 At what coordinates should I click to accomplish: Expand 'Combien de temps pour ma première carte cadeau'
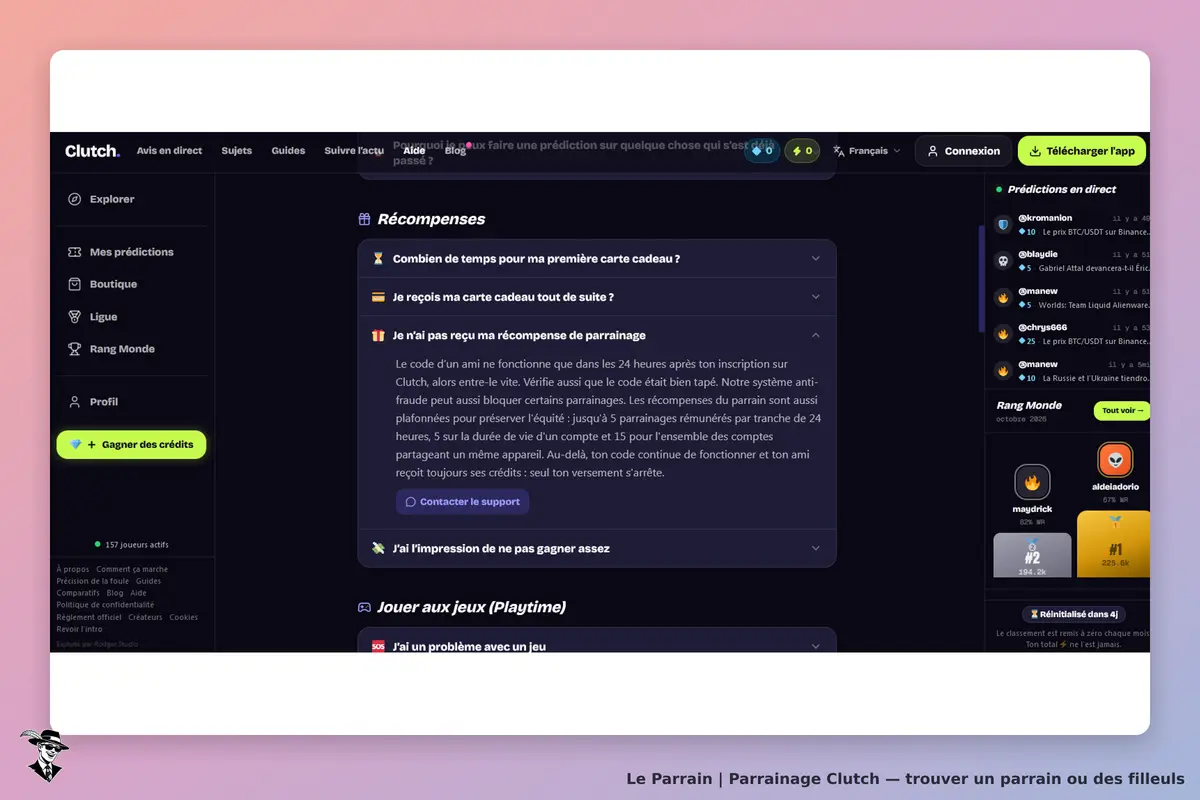[x=597, y=258]
